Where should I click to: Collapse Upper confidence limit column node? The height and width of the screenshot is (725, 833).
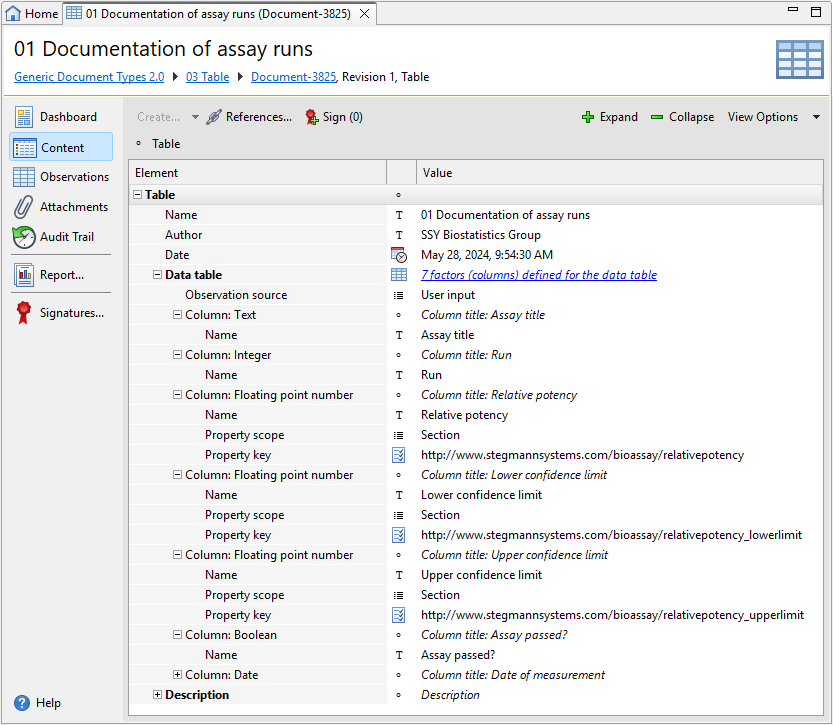(x=177, y=555)
